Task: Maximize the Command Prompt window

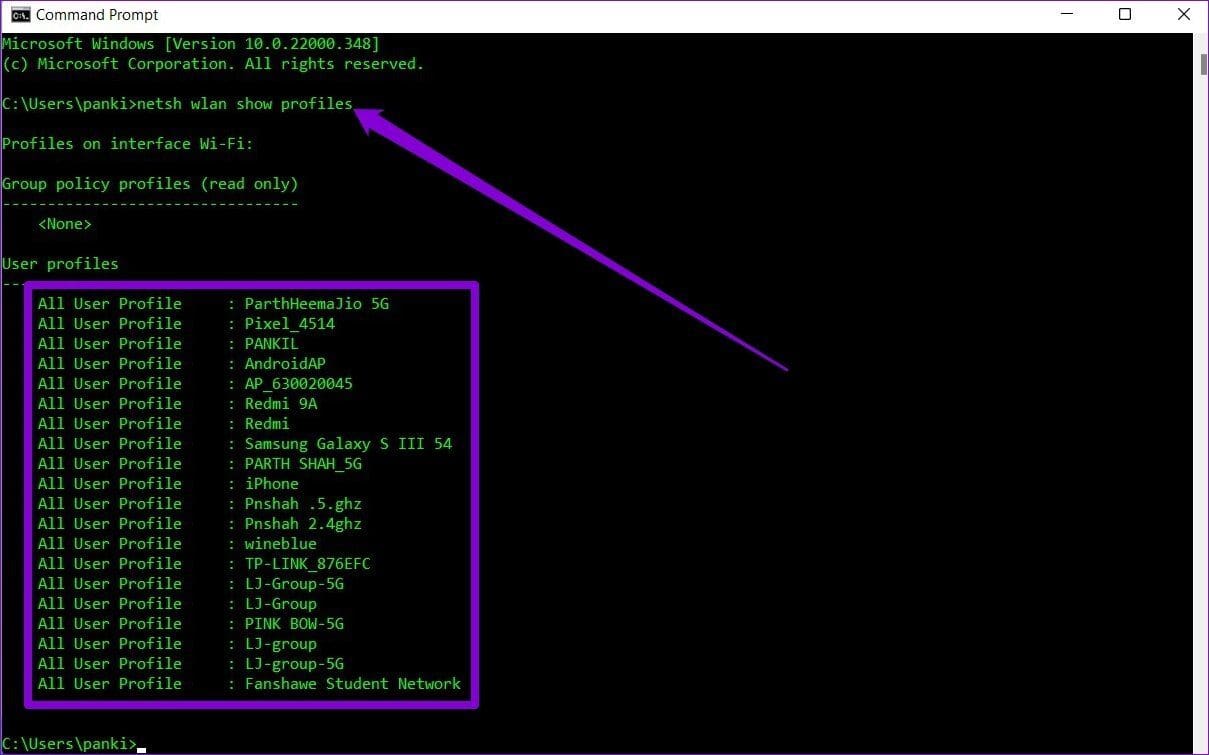Action: (1125, 15)
